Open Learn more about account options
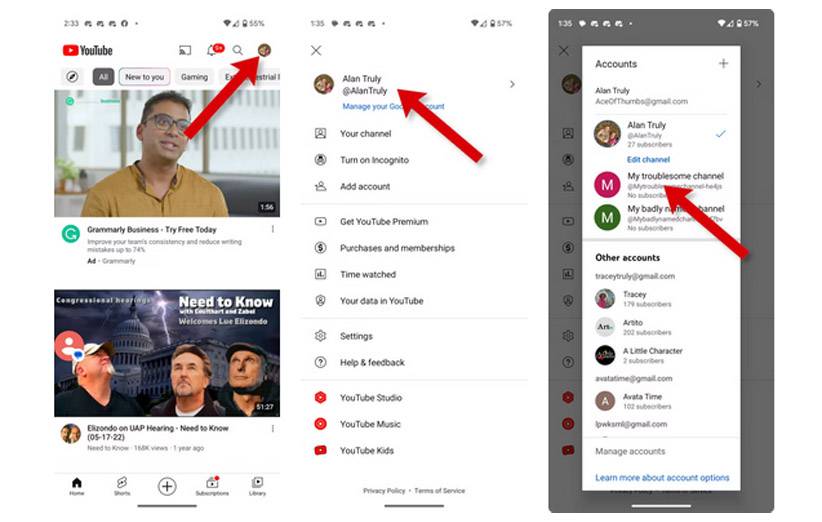Image resolution: width=822 pixels, height=522 pixels. tap(662, 477)
